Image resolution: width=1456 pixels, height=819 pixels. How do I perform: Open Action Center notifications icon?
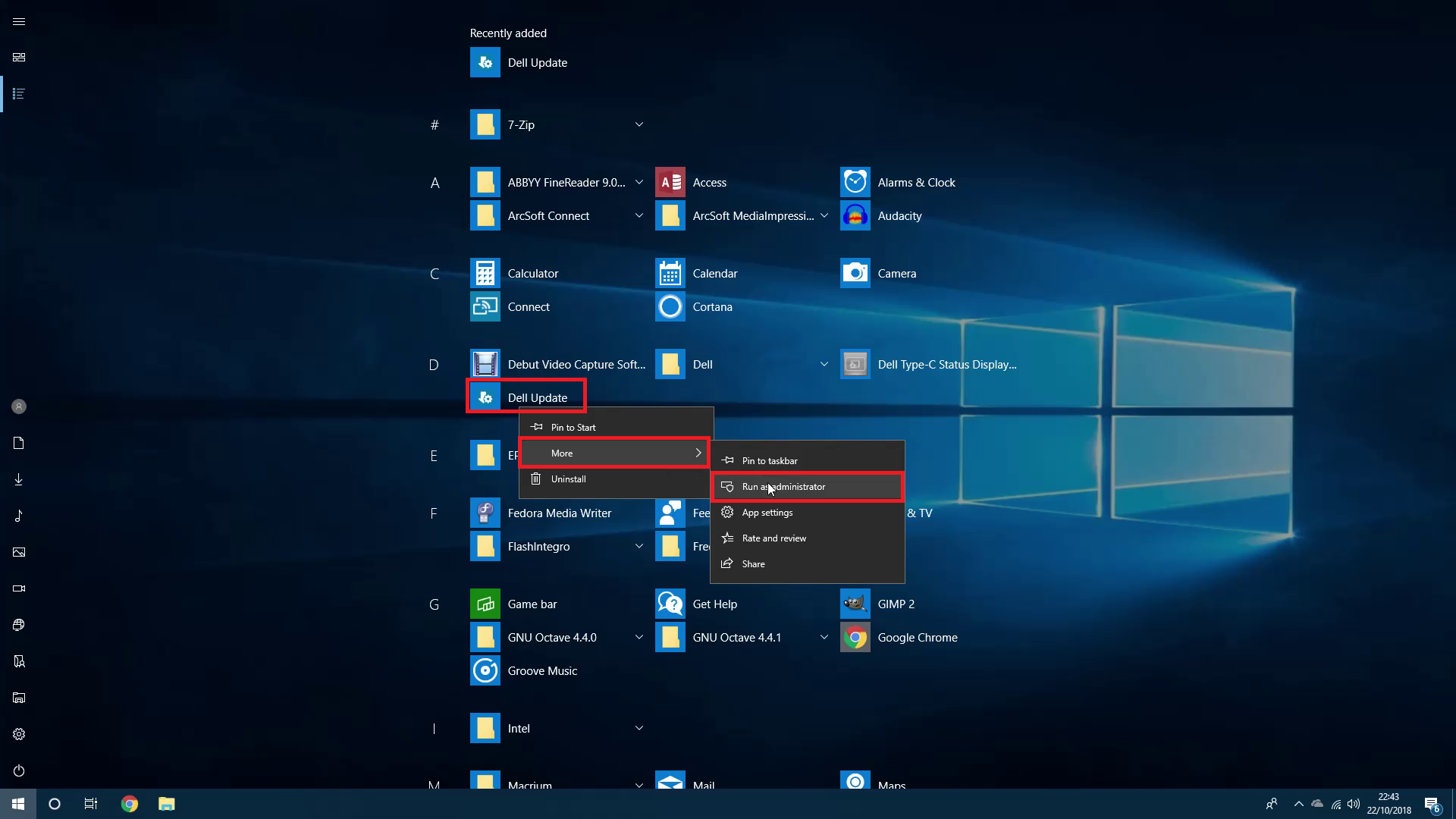click(1432, 804)
